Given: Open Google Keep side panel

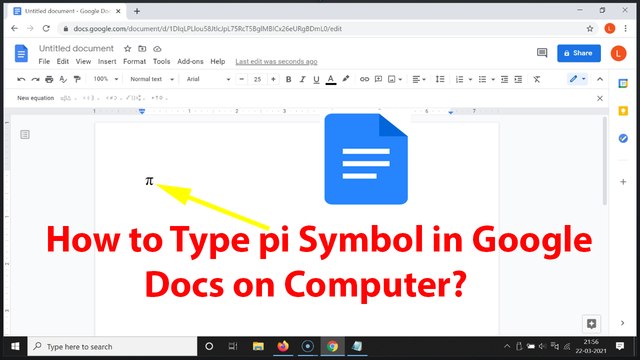Looking at the screenshot, I should coord(623,111).
